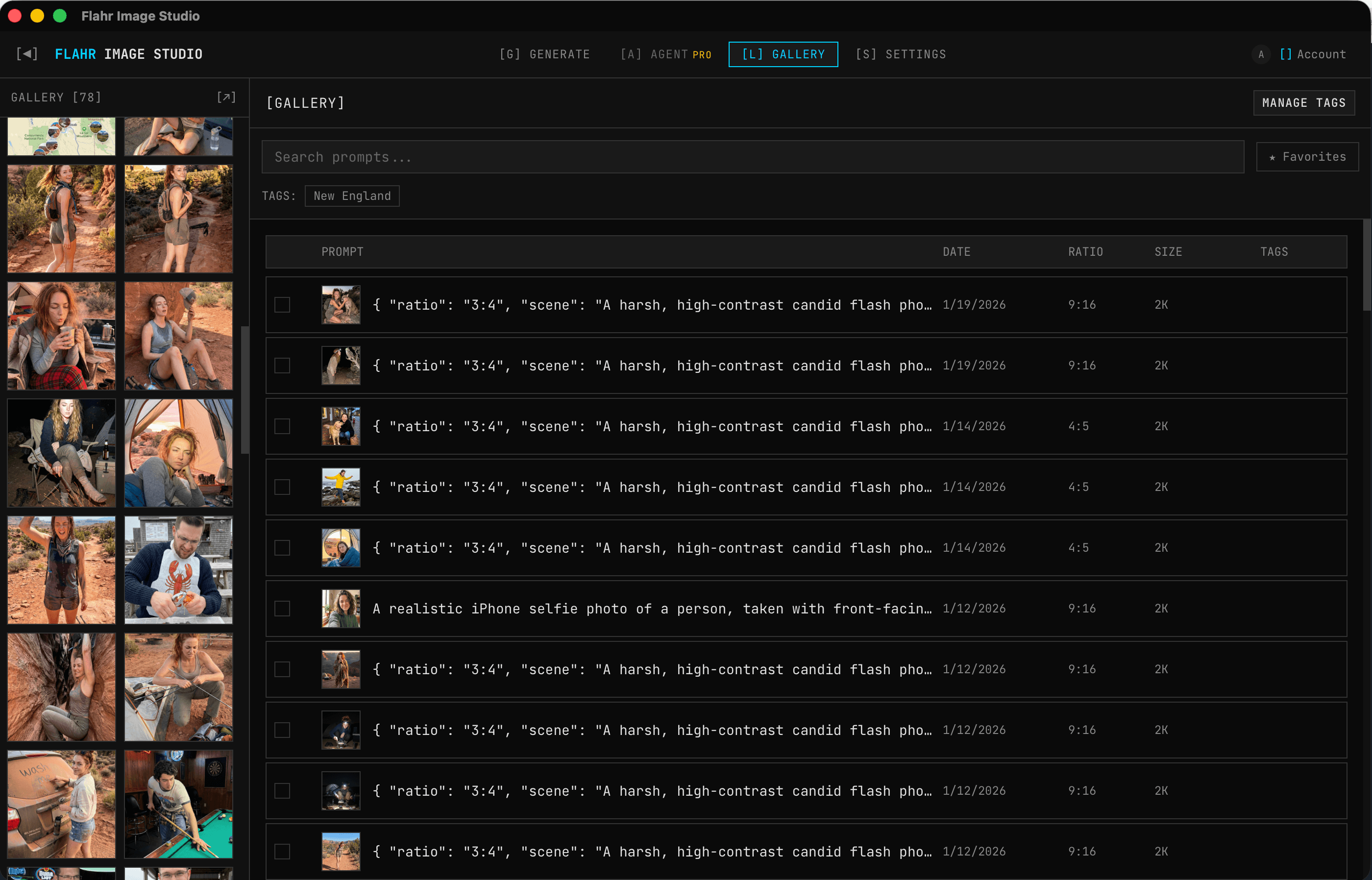Image resolution: width=1372 pixels, height=880 pixels.
Task: Click the thumbnail on the first prompt row
Action: point(341,305)
